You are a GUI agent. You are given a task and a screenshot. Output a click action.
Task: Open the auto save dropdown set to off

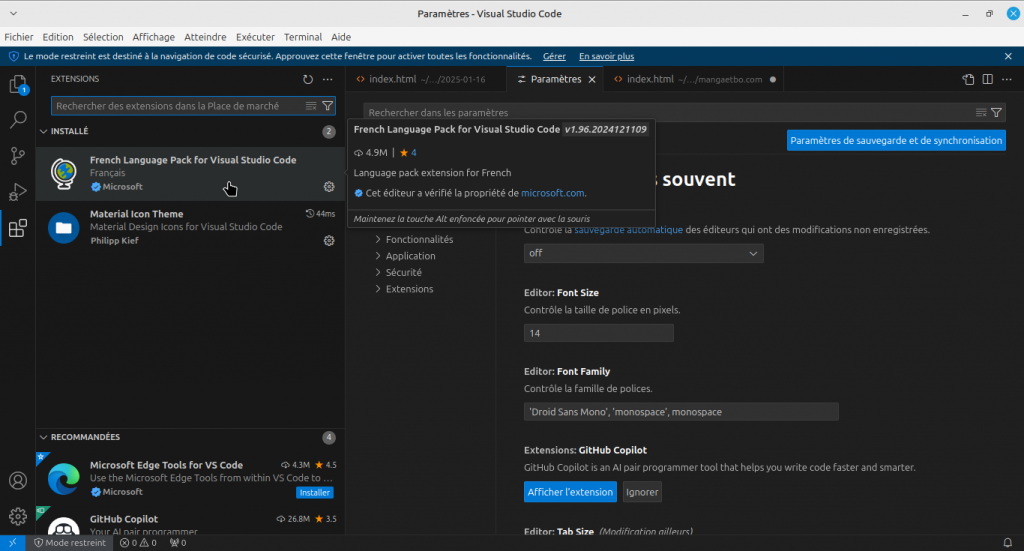[643, 254]
